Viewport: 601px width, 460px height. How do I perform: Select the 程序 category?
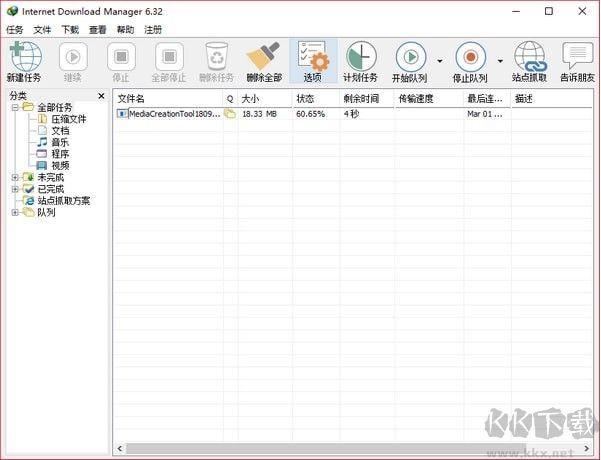(x=61, y=154)
